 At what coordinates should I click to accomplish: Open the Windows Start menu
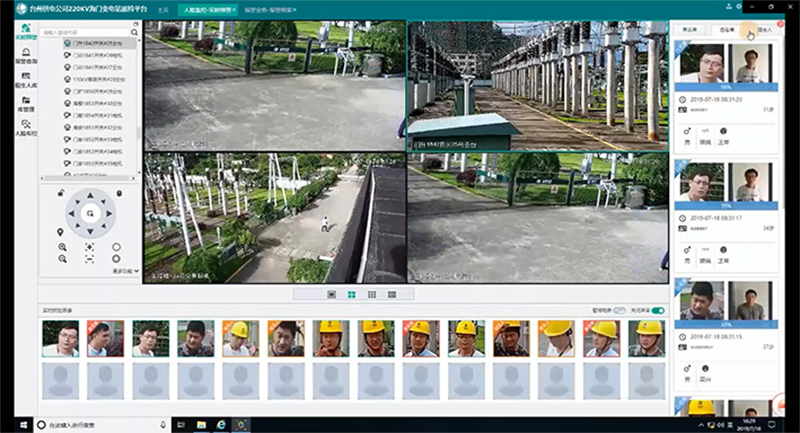[24, 424]
